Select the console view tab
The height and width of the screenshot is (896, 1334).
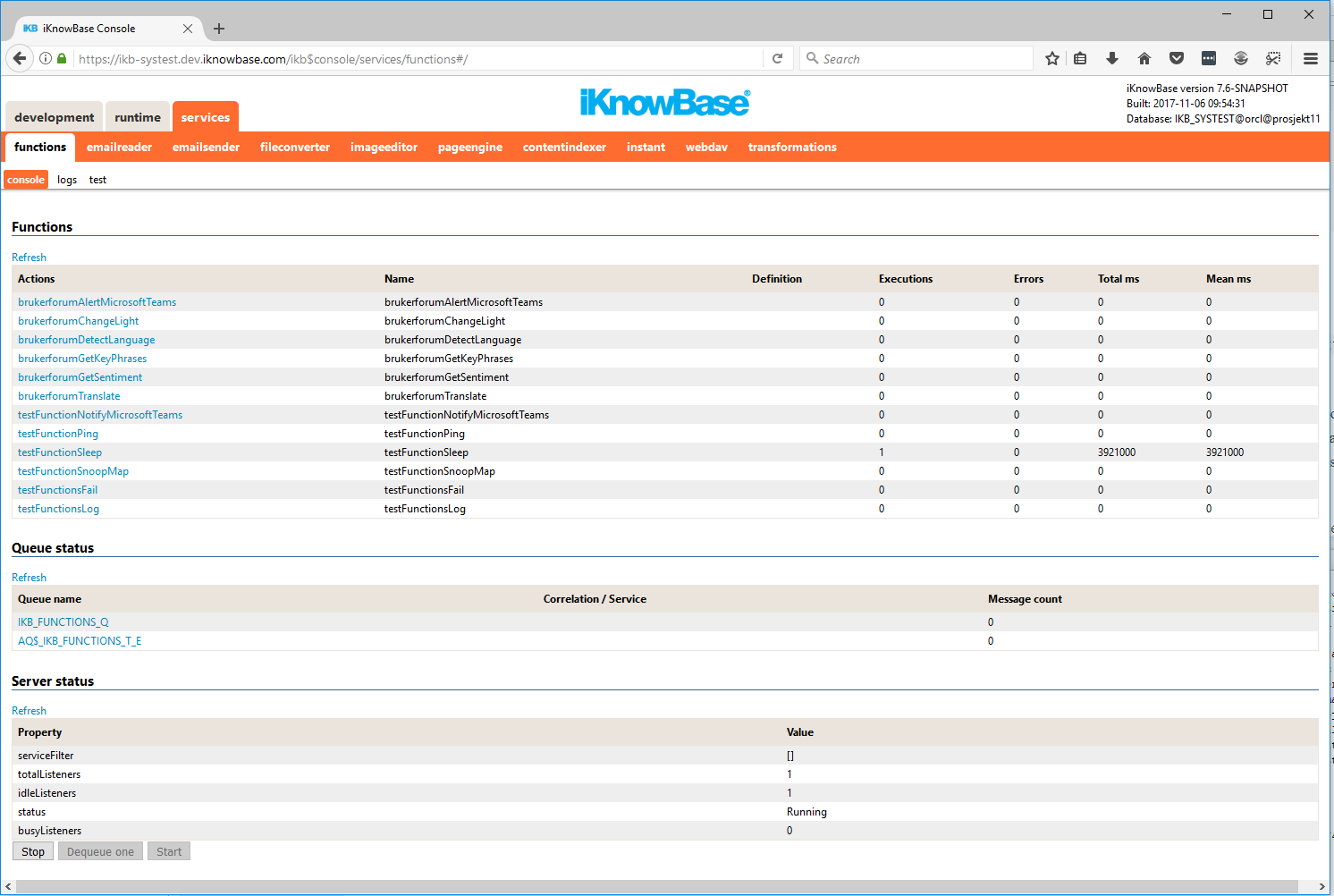tap(26, 180)
